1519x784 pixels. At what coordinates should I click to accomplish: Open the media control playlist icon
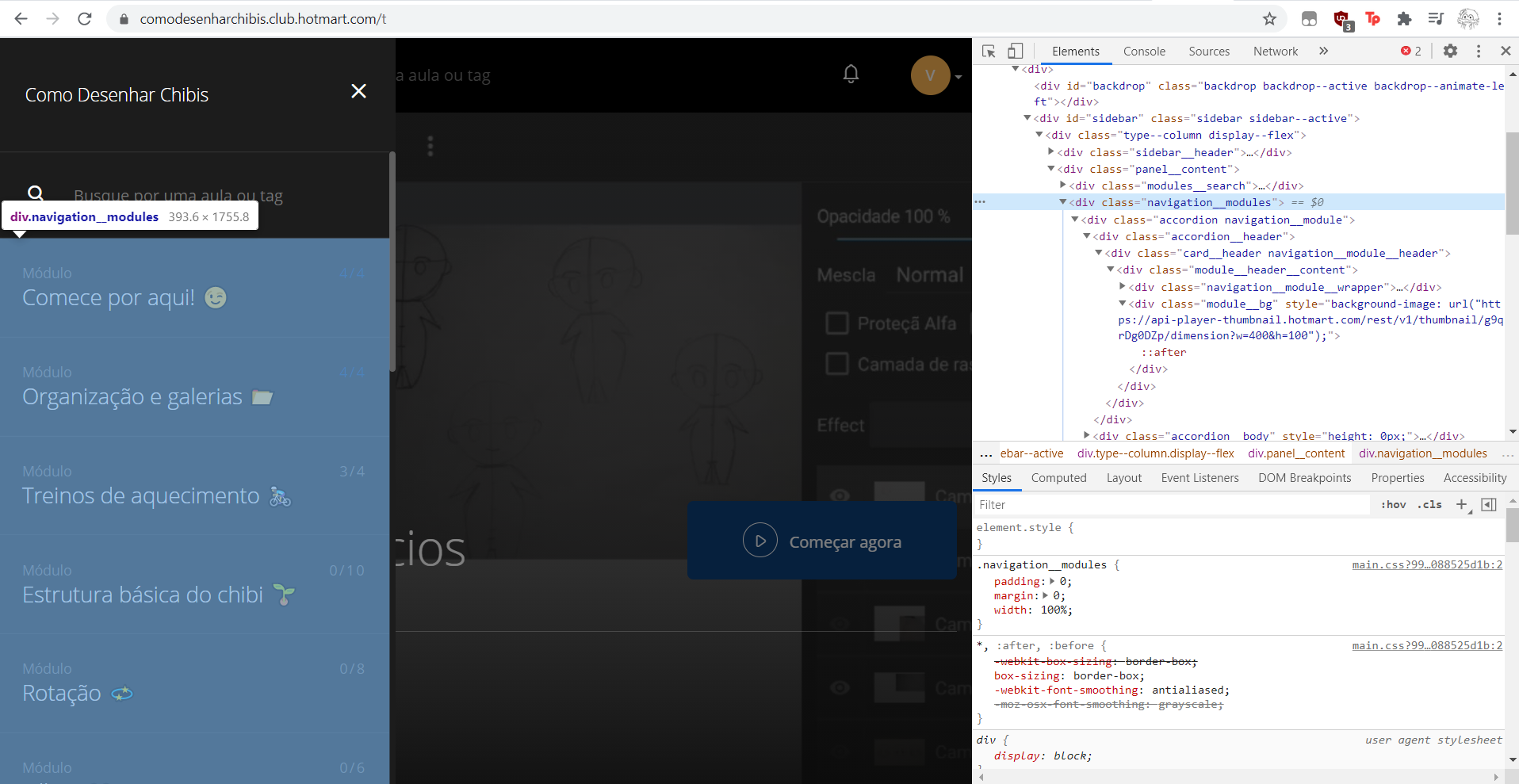(x=1436, y=18)
